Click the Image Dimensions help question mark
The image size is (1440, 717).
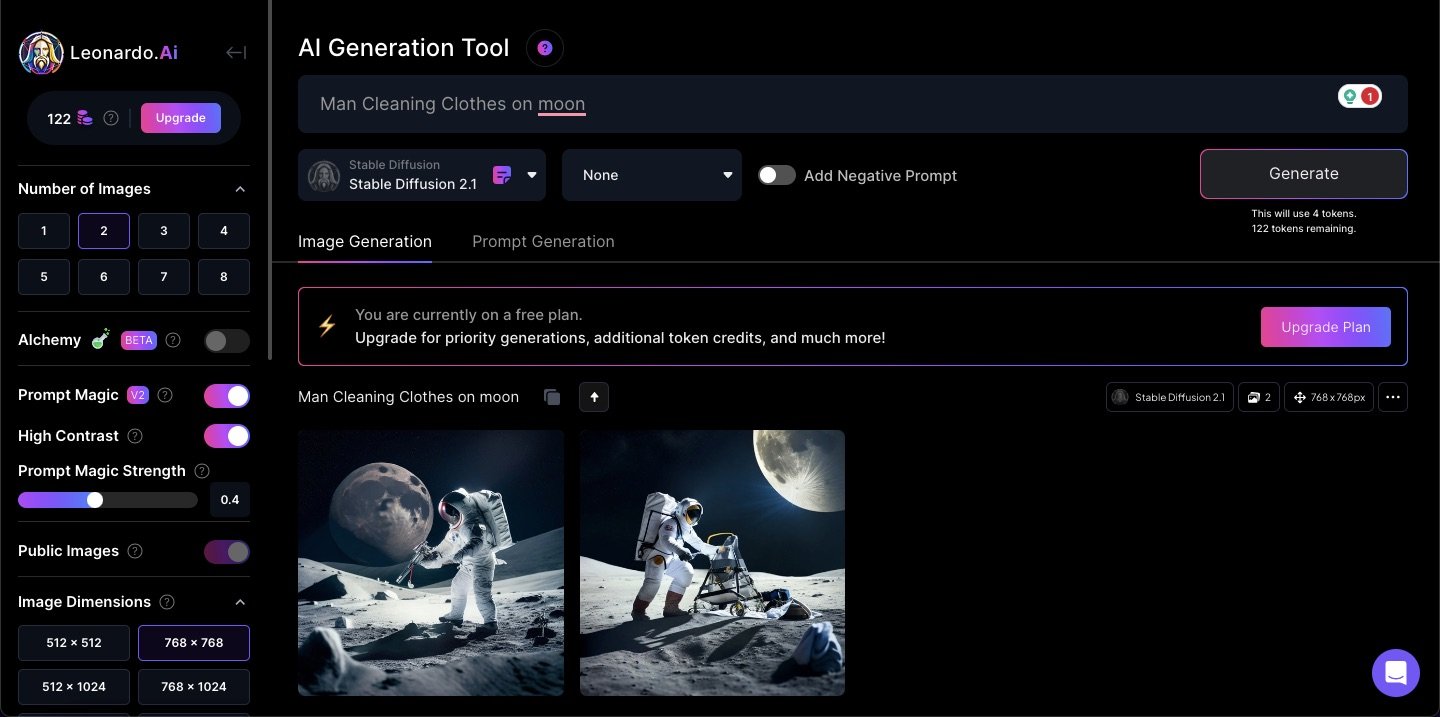point(167,602)
